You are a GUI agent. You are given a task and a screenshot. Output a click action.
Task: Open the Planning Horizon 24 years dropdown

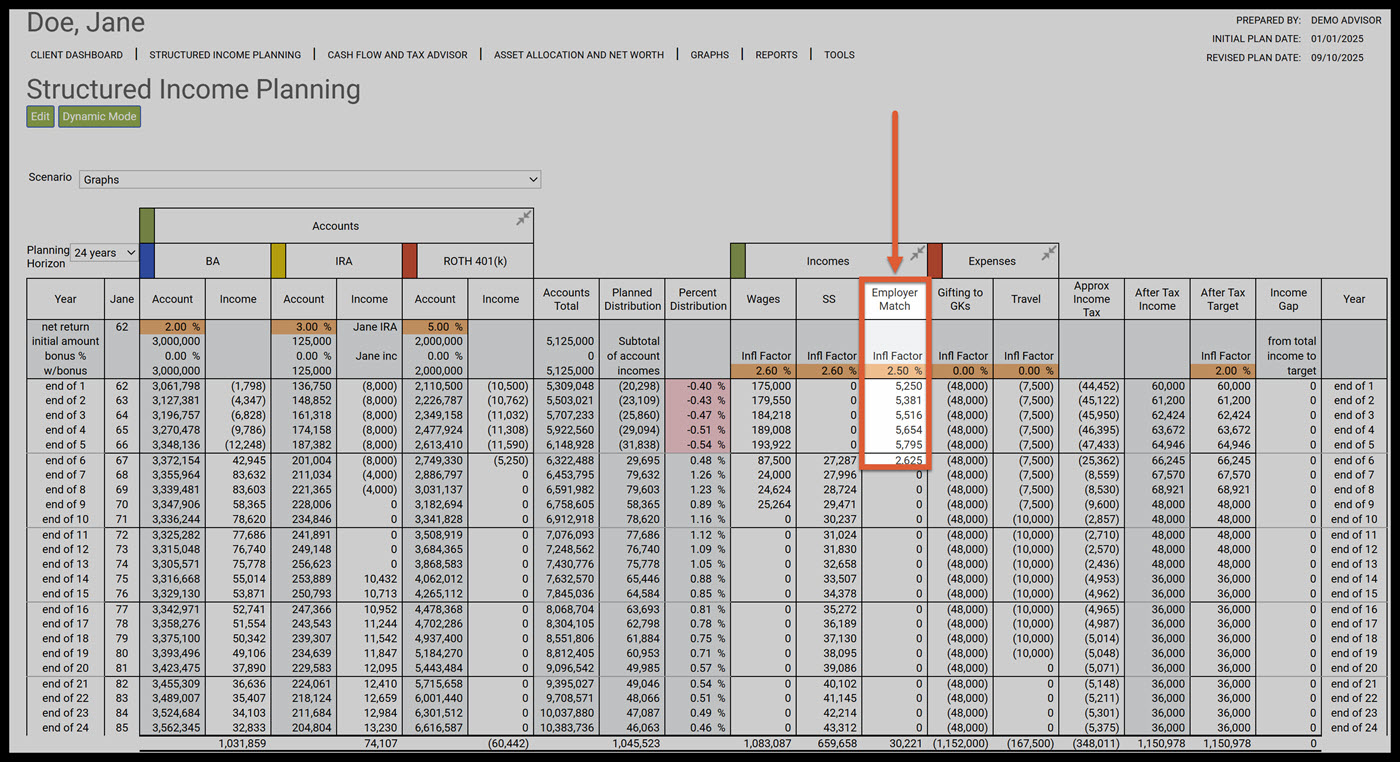point(104,253)
